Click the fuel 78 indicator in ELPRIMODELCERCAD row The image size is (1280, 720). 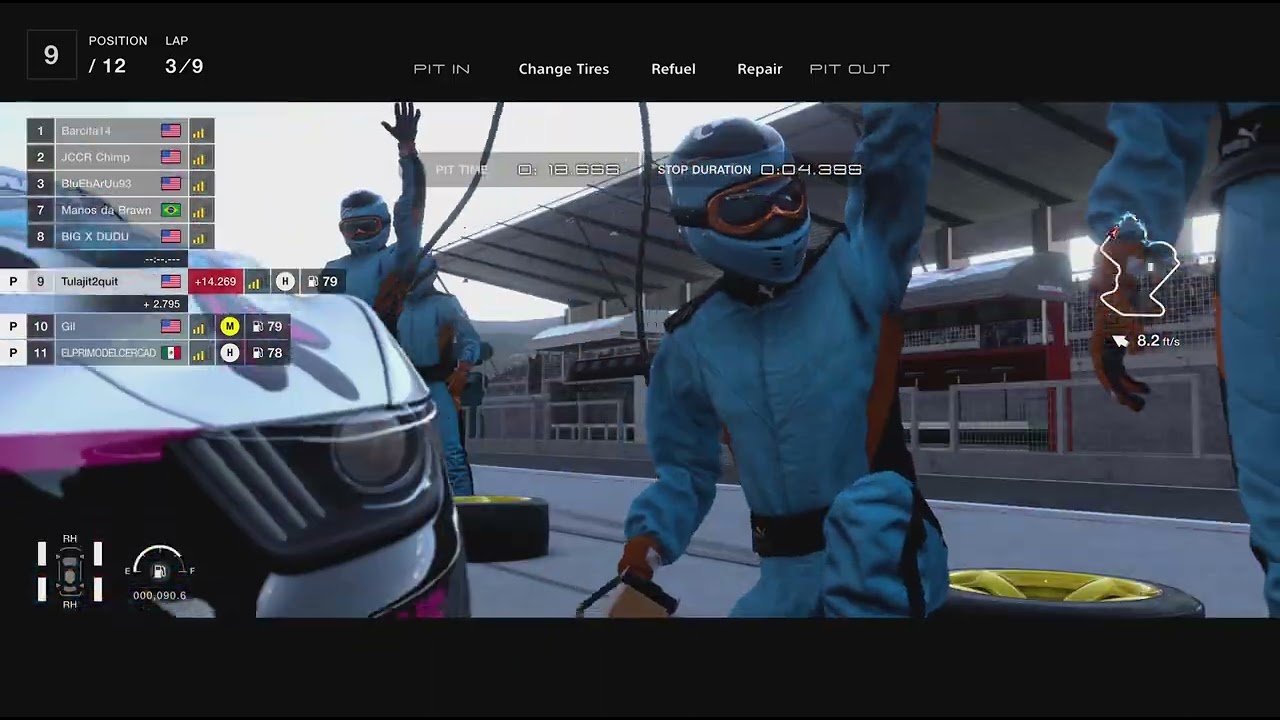(x=267, y=353)
